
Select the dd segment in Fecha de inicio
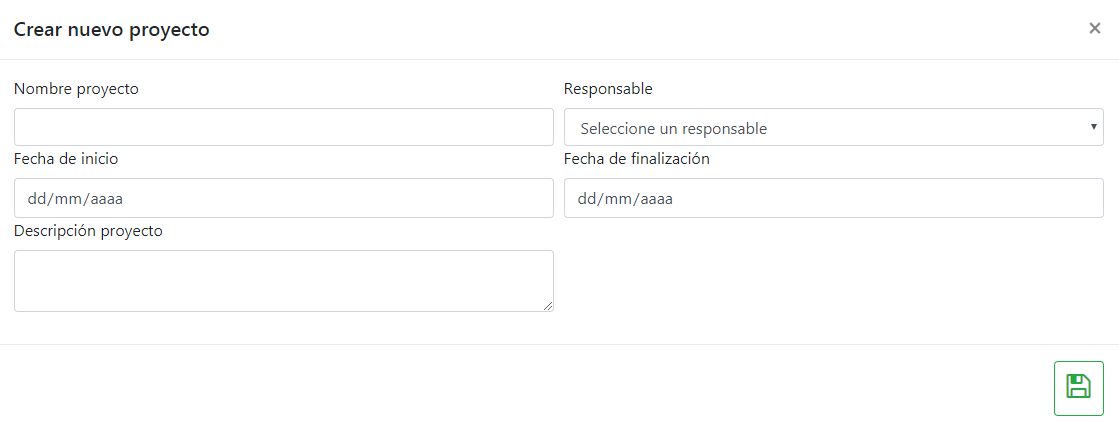tap(36, 199)
